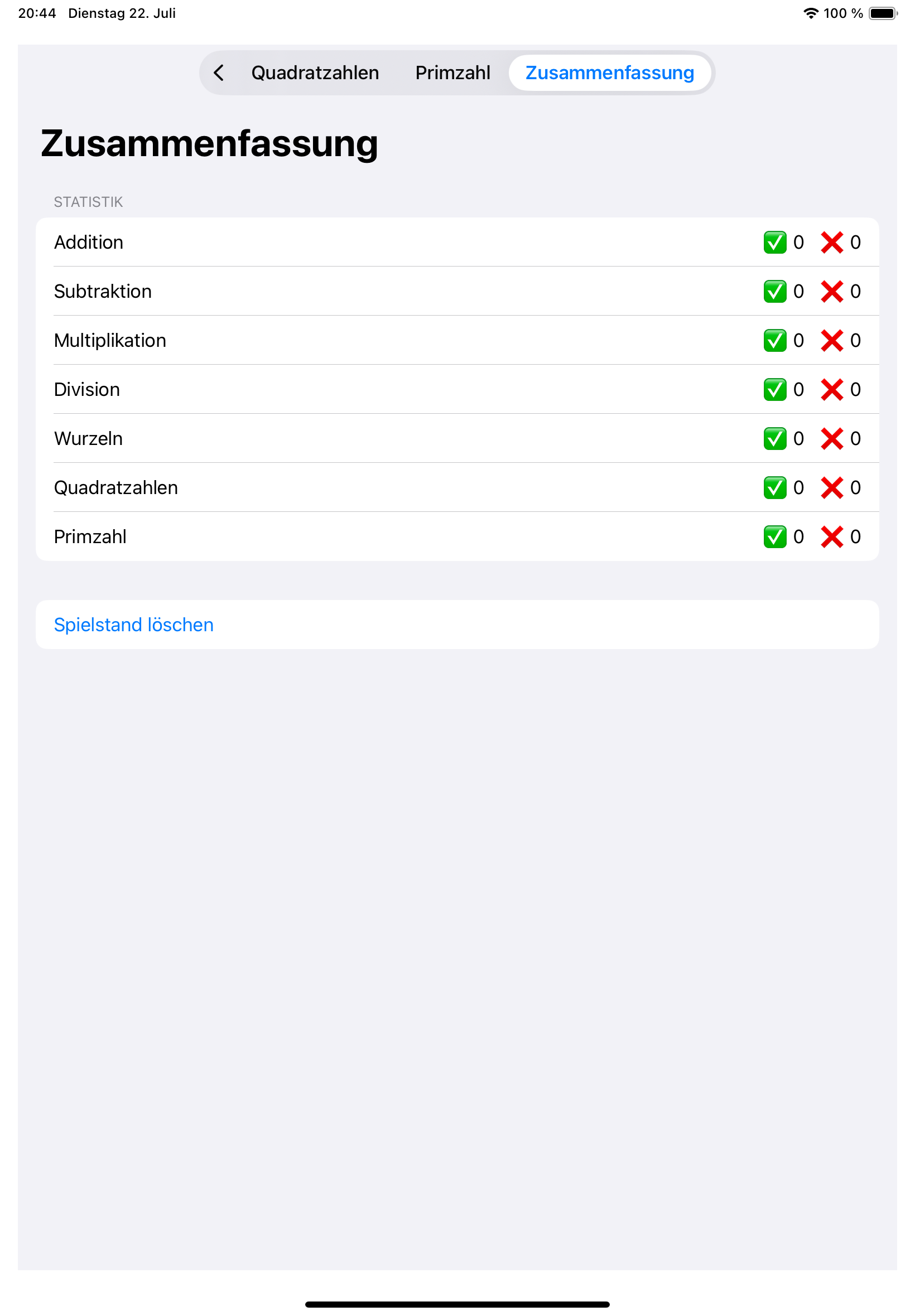This screenshot has width=915, height=1316.
Task: Tap the red X icon for Subtraktion
Action: tap(831, 291)
